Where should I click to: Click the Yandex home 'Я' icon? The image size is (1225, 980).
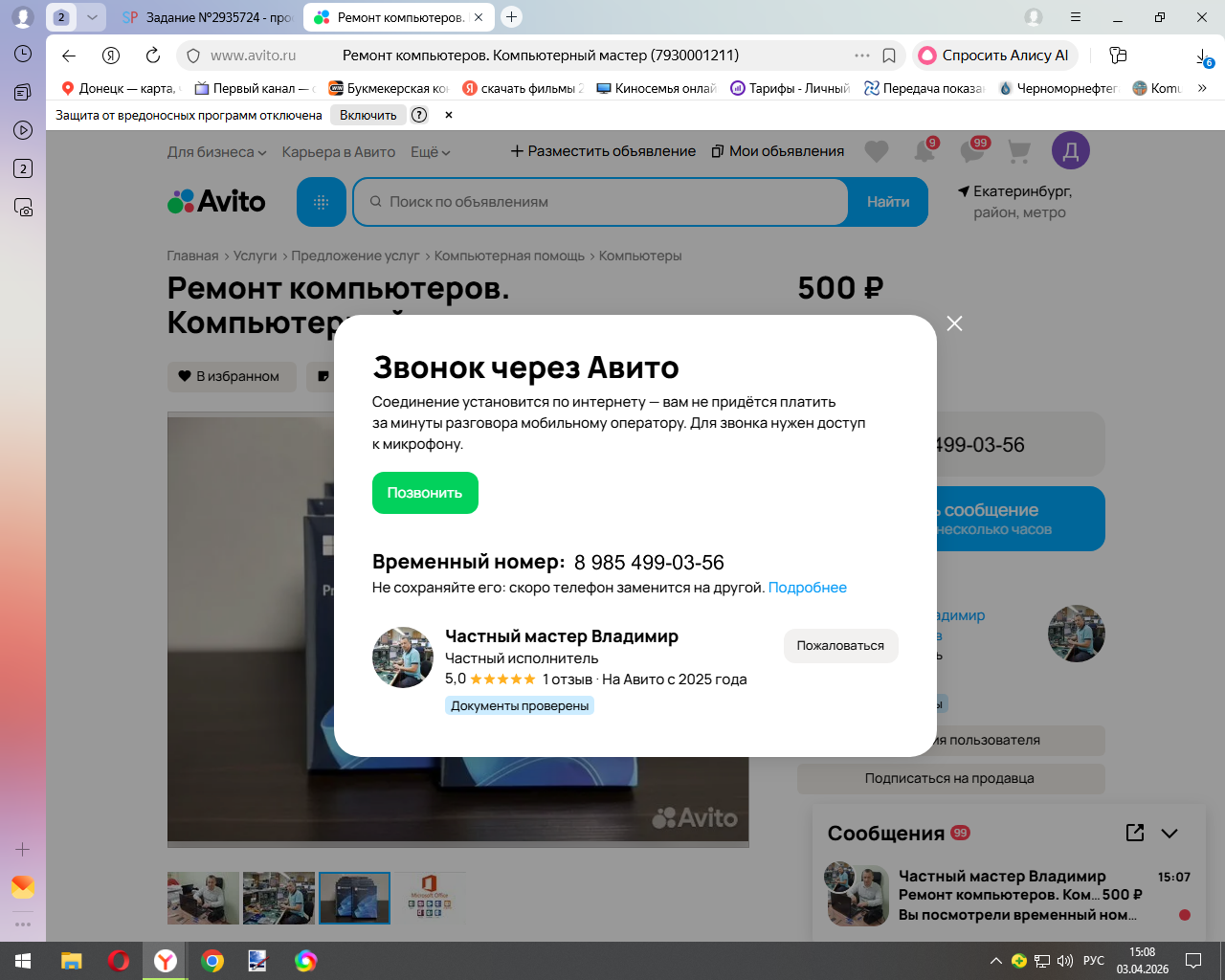pos(111,56)
